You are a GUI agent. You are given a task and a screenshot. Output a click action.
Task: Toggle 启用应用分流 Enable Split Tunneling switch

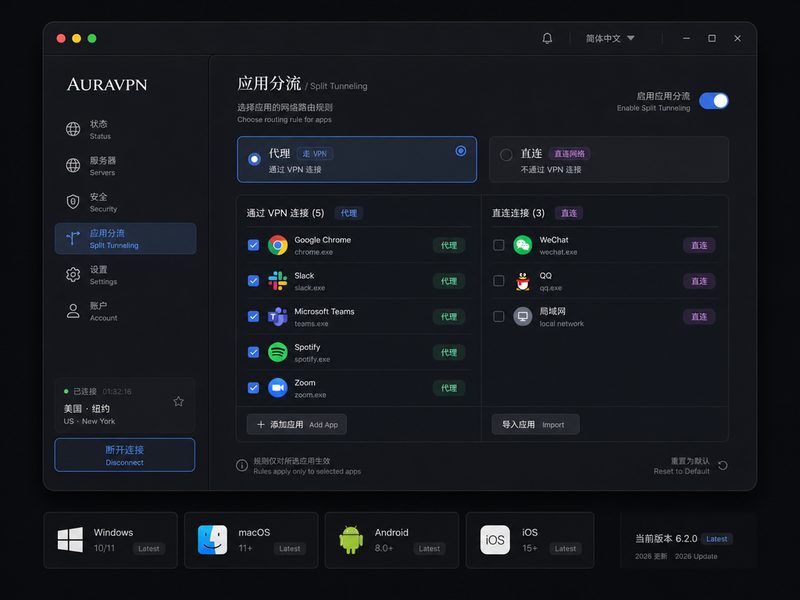[x=713, y=101]
